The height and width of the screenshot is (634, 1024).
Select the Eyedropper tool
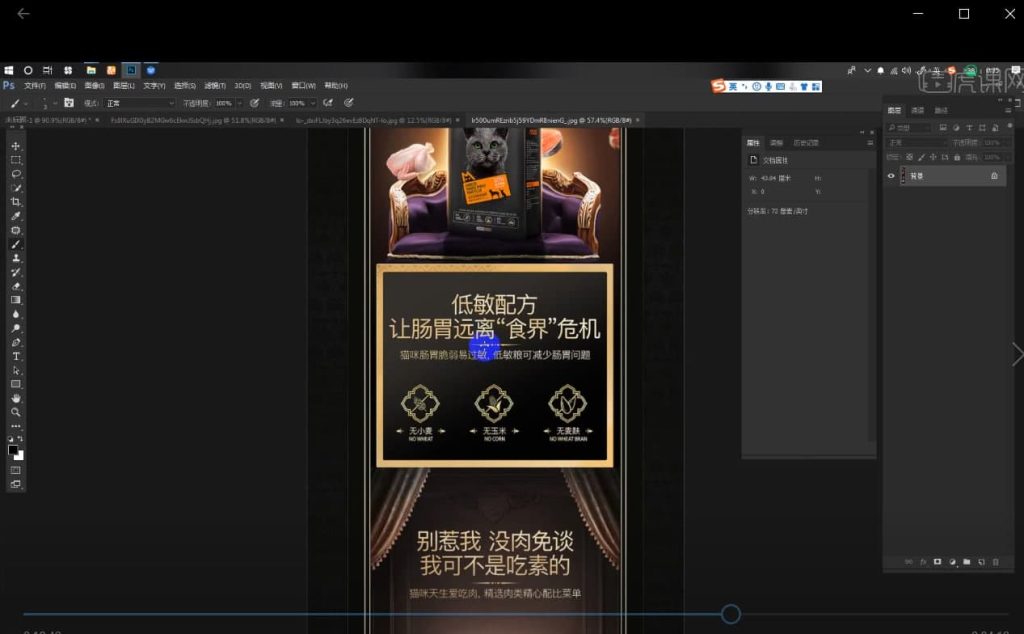16,216
